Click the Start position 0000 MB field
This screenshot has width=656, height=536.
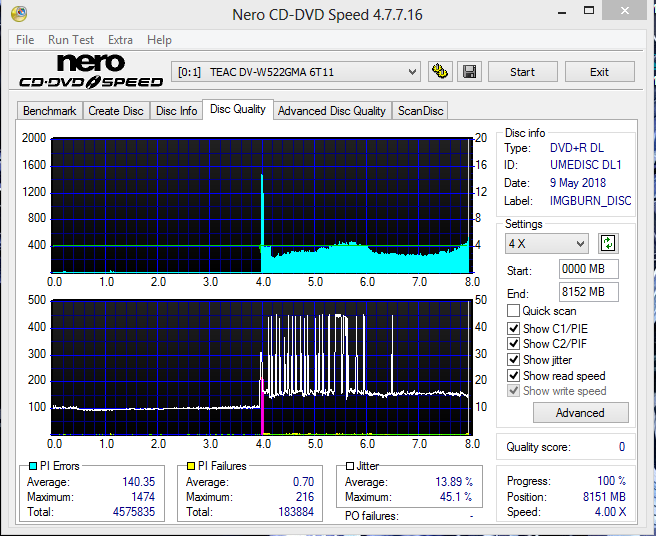pyautogui.click(x=589, y=269)
